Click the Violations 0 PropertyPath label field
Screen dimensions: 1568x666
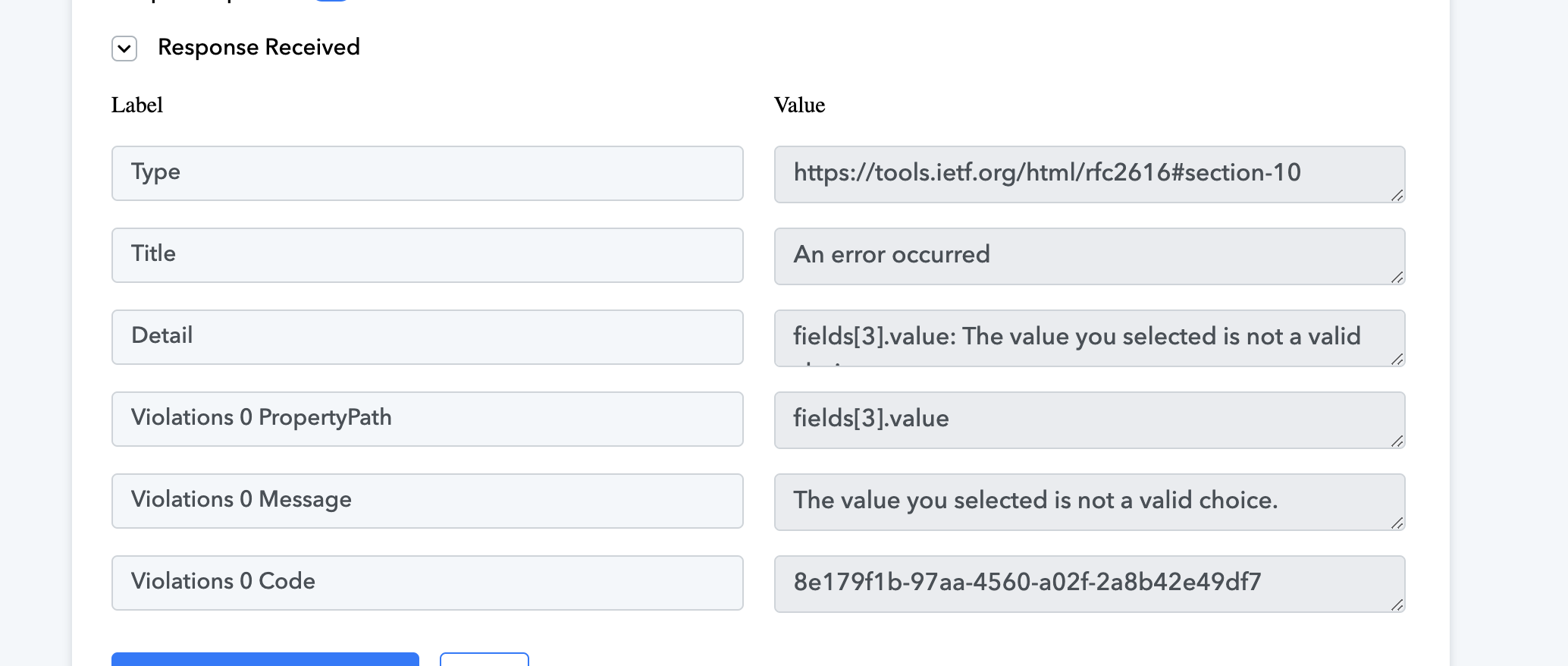coord(427,419)
